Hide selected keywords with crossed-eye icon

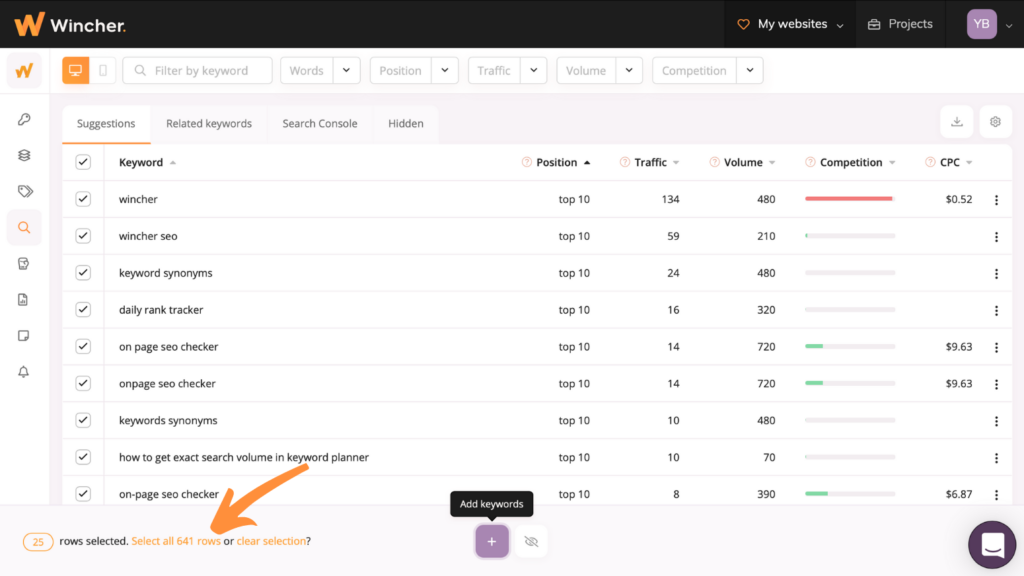coord(531,541)
